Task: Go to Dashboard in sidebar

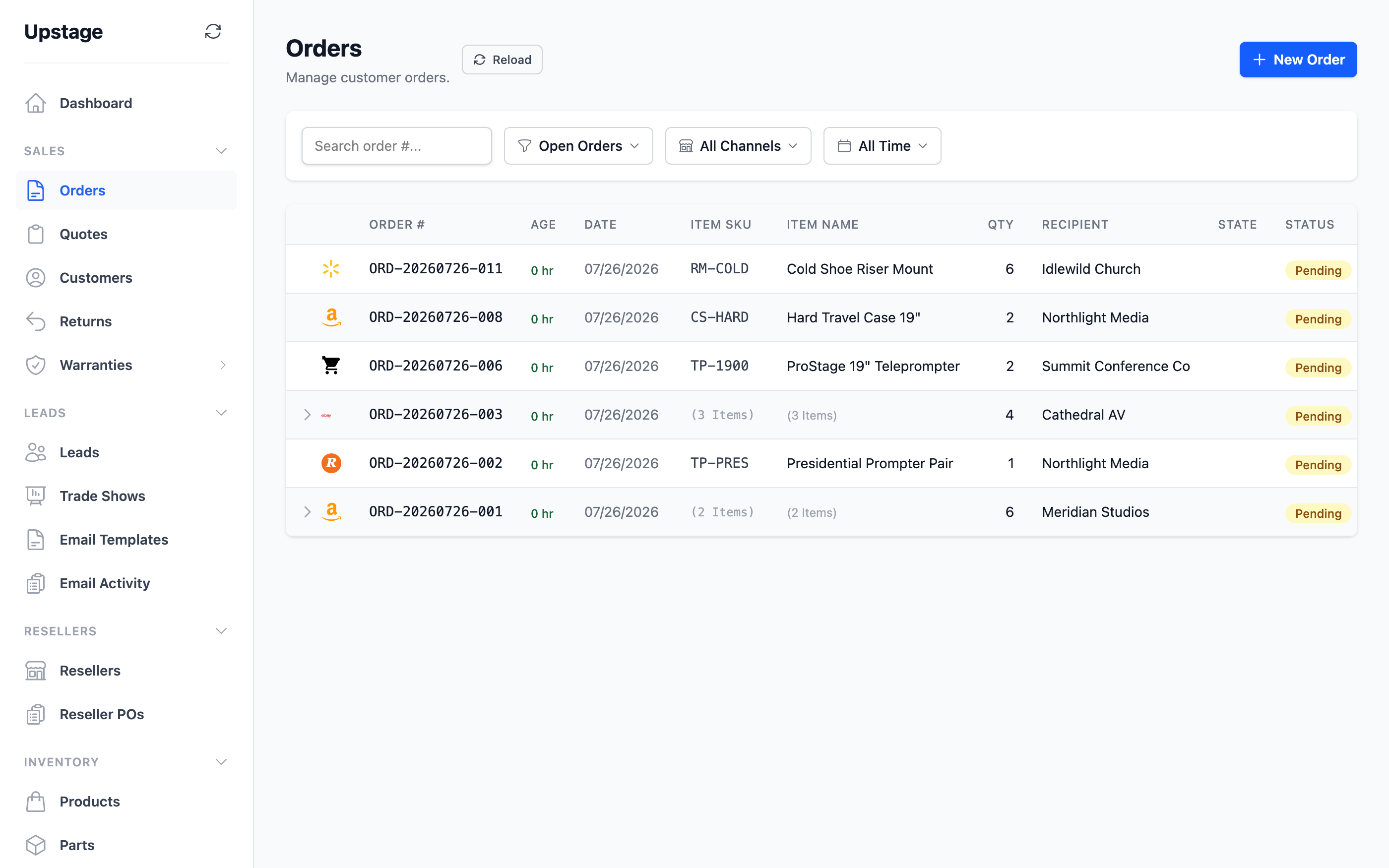Action: pos(126,103)
